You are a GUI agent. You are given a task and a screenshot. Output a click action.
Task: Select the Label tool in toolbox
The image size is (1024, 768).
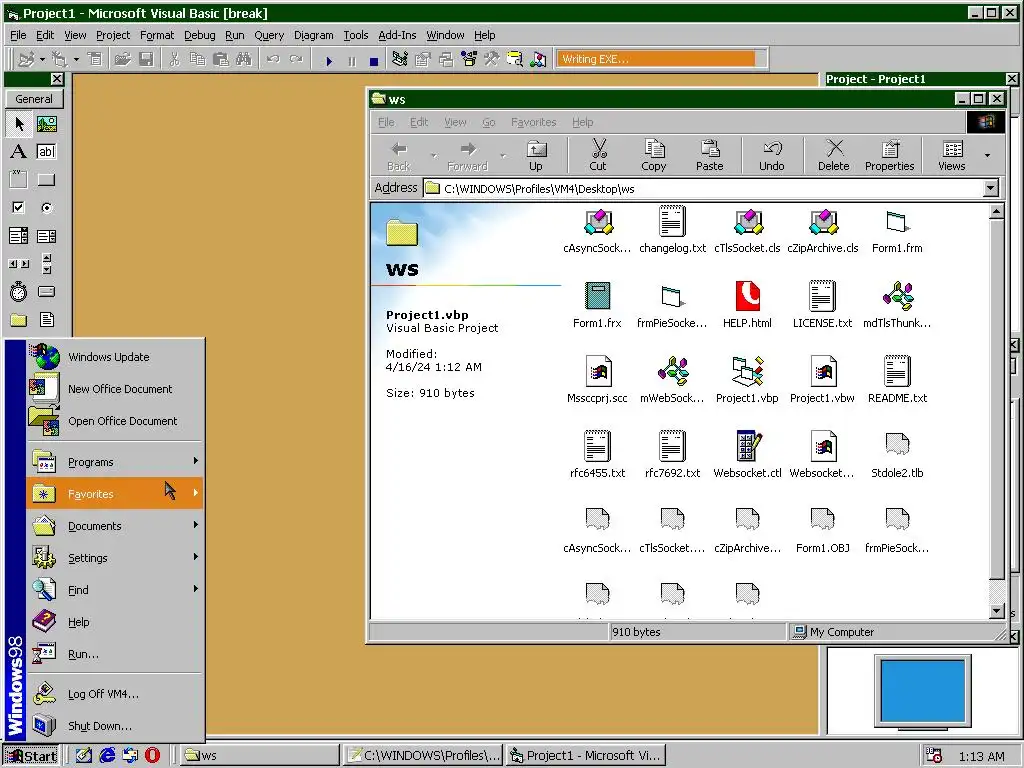[19, 152]
